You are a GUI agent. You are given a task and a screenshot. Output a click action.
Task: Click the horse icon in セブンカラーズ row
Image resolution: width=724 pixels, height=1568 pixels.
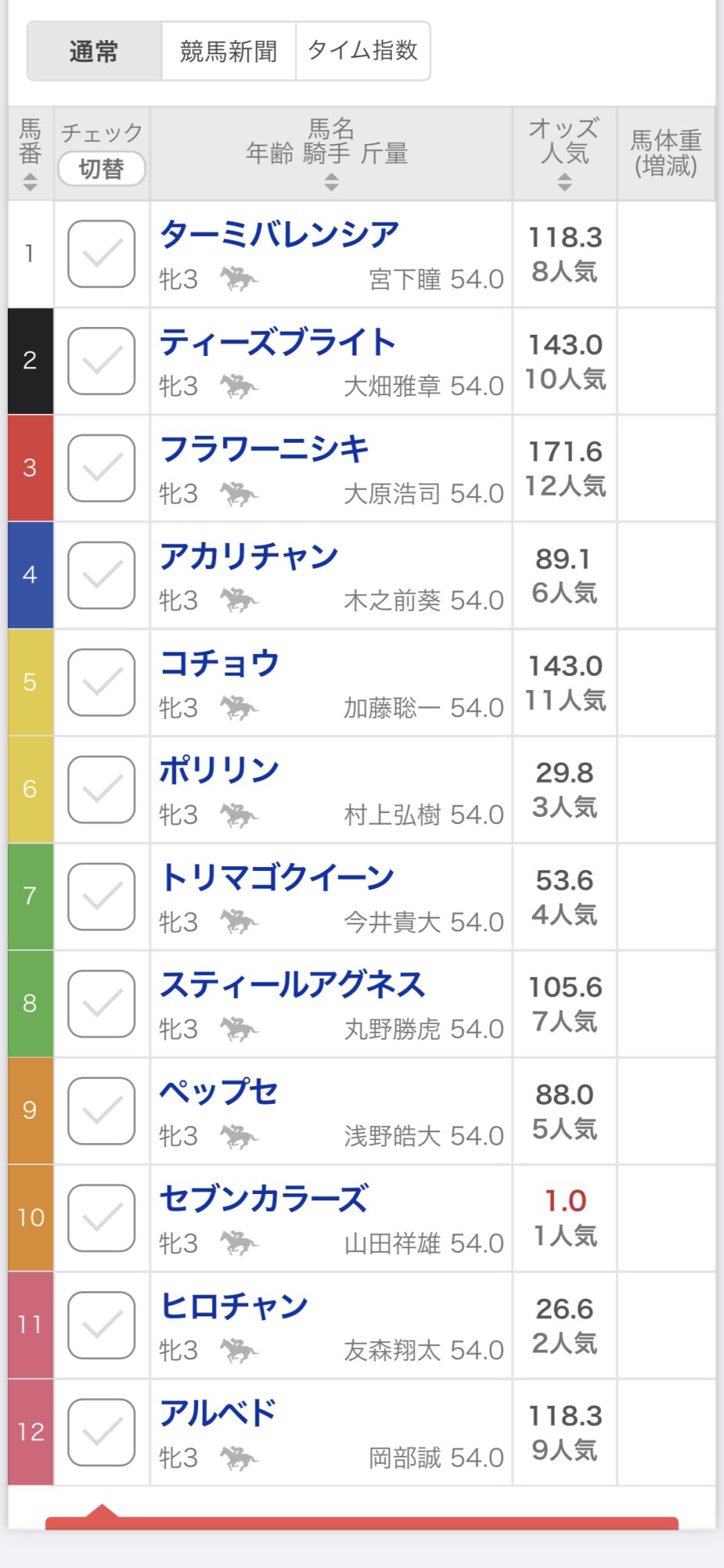click(238, 1243)
